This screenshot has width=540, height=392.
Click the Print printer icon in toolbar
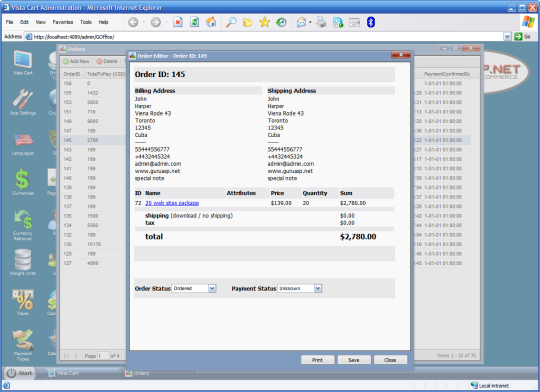point(321,22)
